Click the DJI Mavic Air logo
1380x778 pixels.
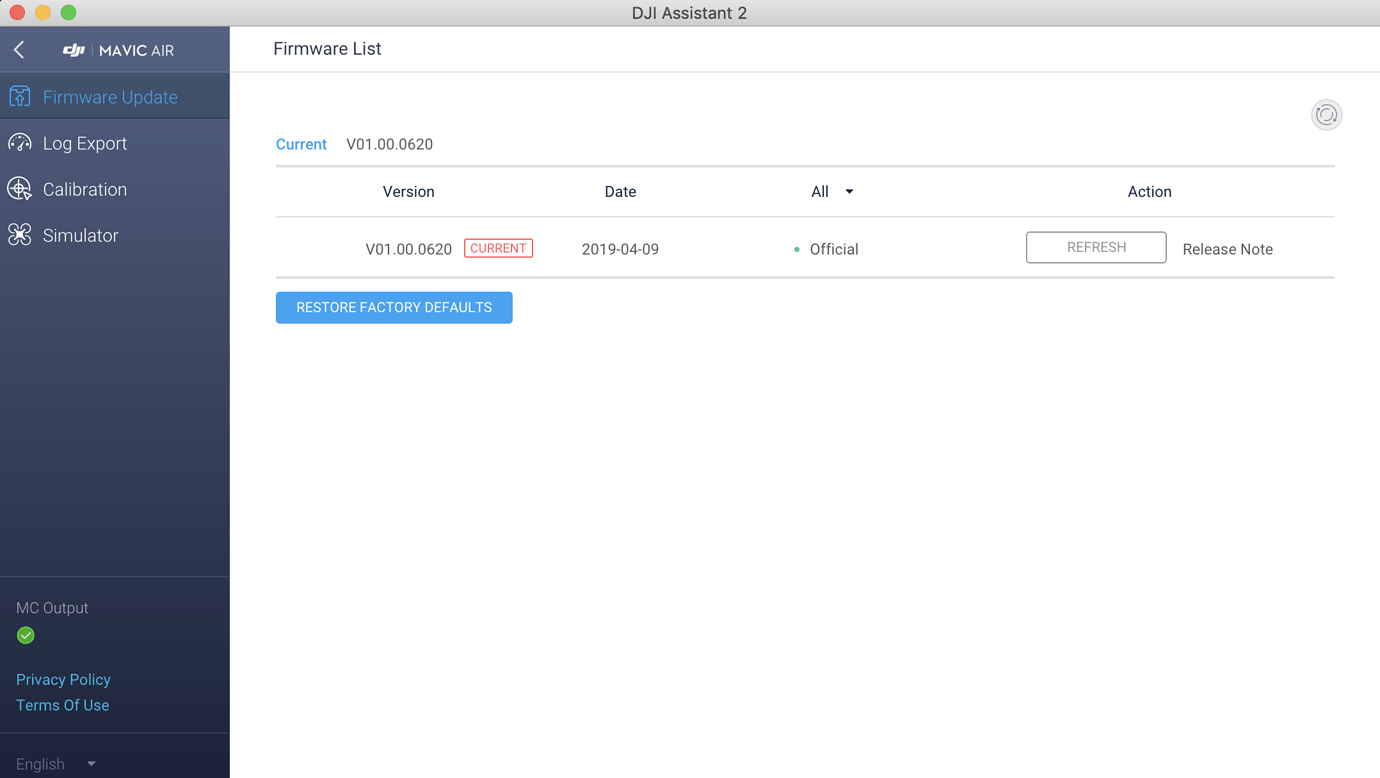pos(118,50)
